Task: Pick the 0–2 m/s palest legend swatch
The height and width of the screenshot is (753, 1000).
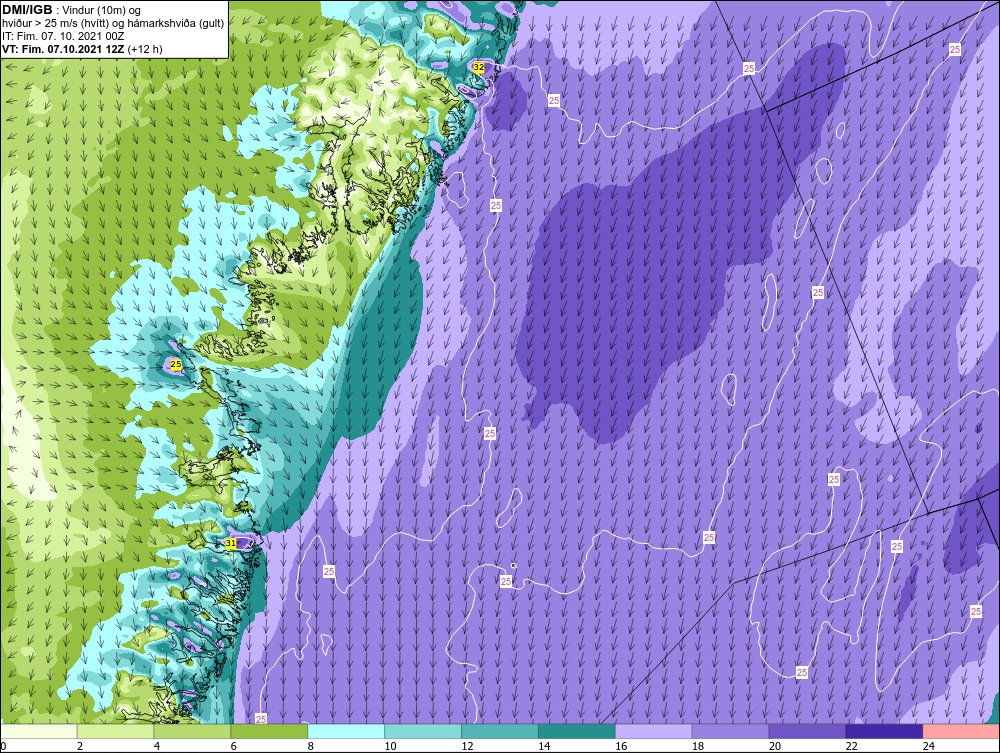Action: [39, 731]
